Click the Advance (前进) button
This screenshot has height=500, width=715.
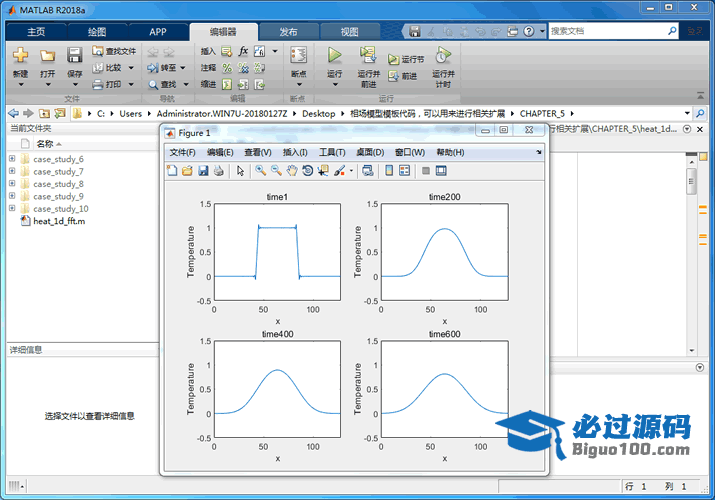tap(403, 76)
